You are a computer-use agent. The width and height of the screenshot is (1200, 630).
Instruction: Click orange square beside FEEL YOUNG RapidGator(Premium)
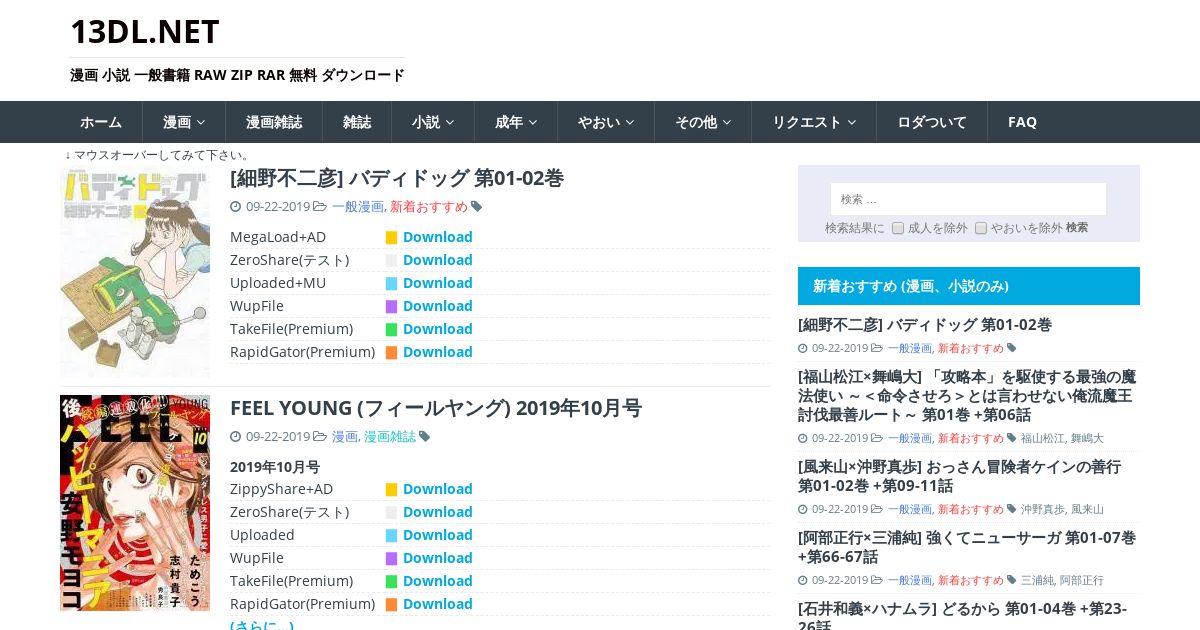[x=392, y=605]
